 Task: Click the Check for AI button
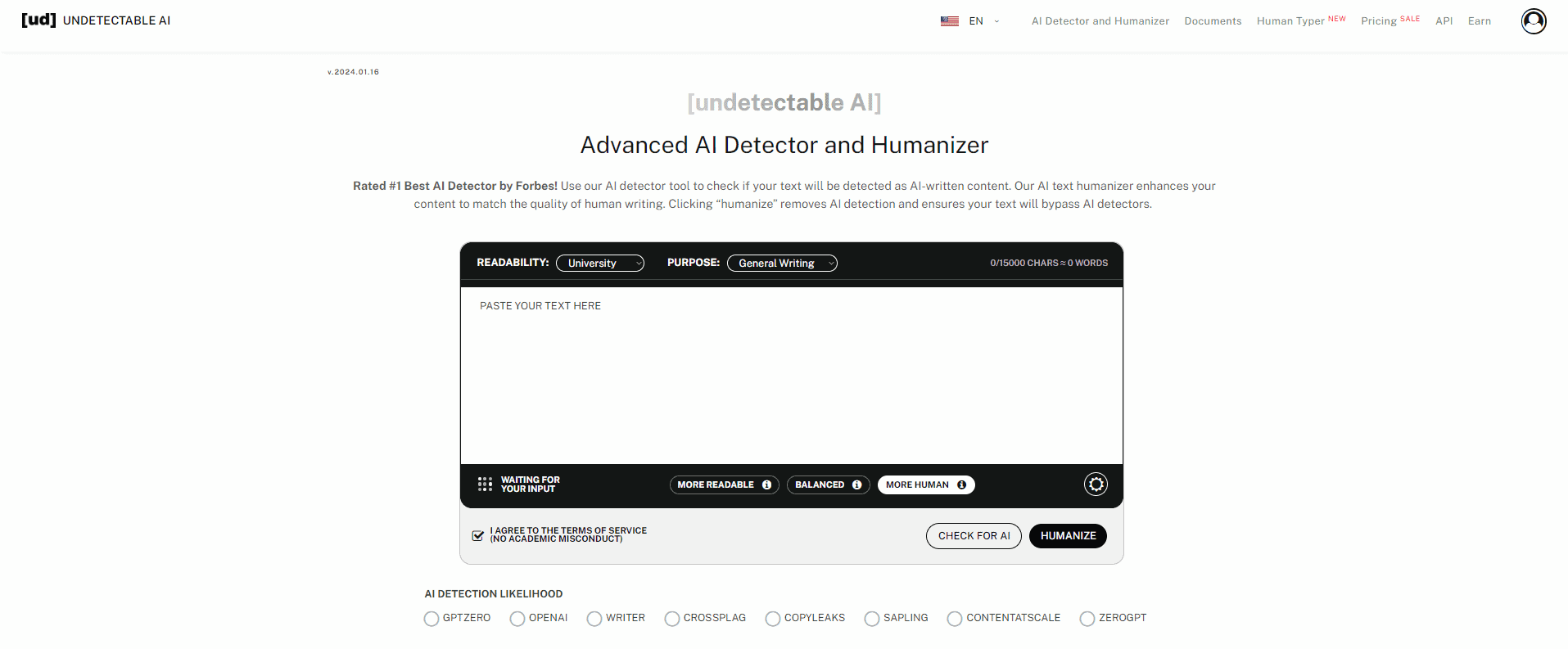pyautogui.click(x=974, y=536)
